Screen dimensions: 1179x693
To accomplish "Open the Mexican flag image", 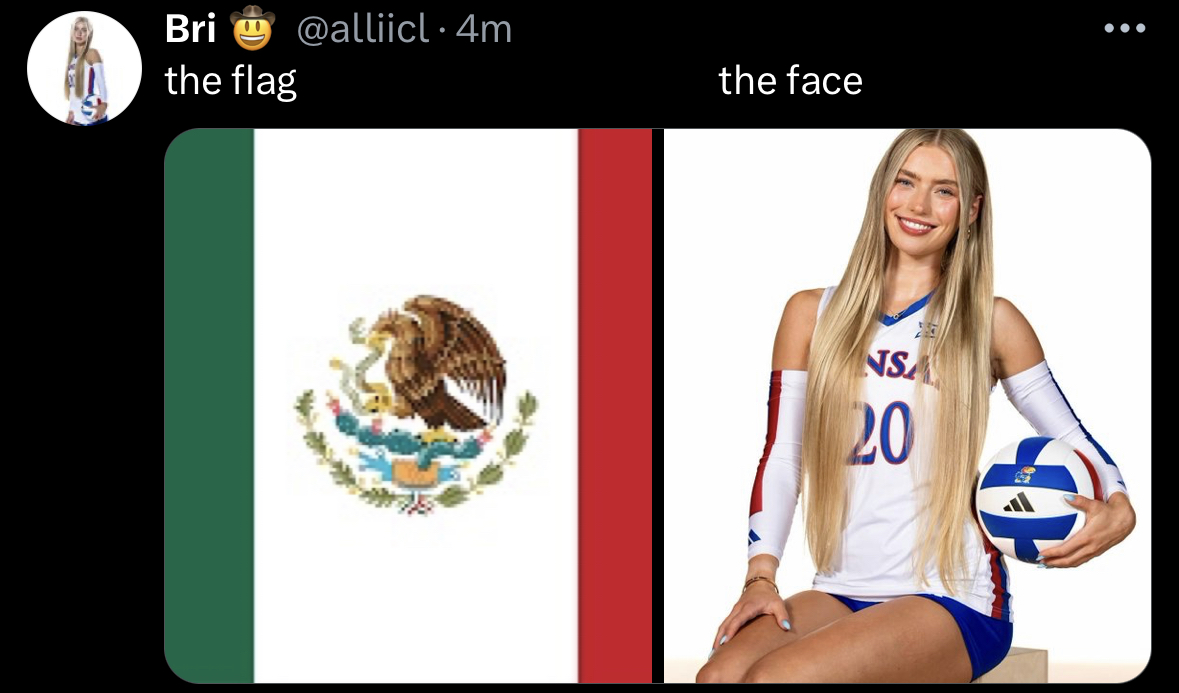I will point(408,406).
